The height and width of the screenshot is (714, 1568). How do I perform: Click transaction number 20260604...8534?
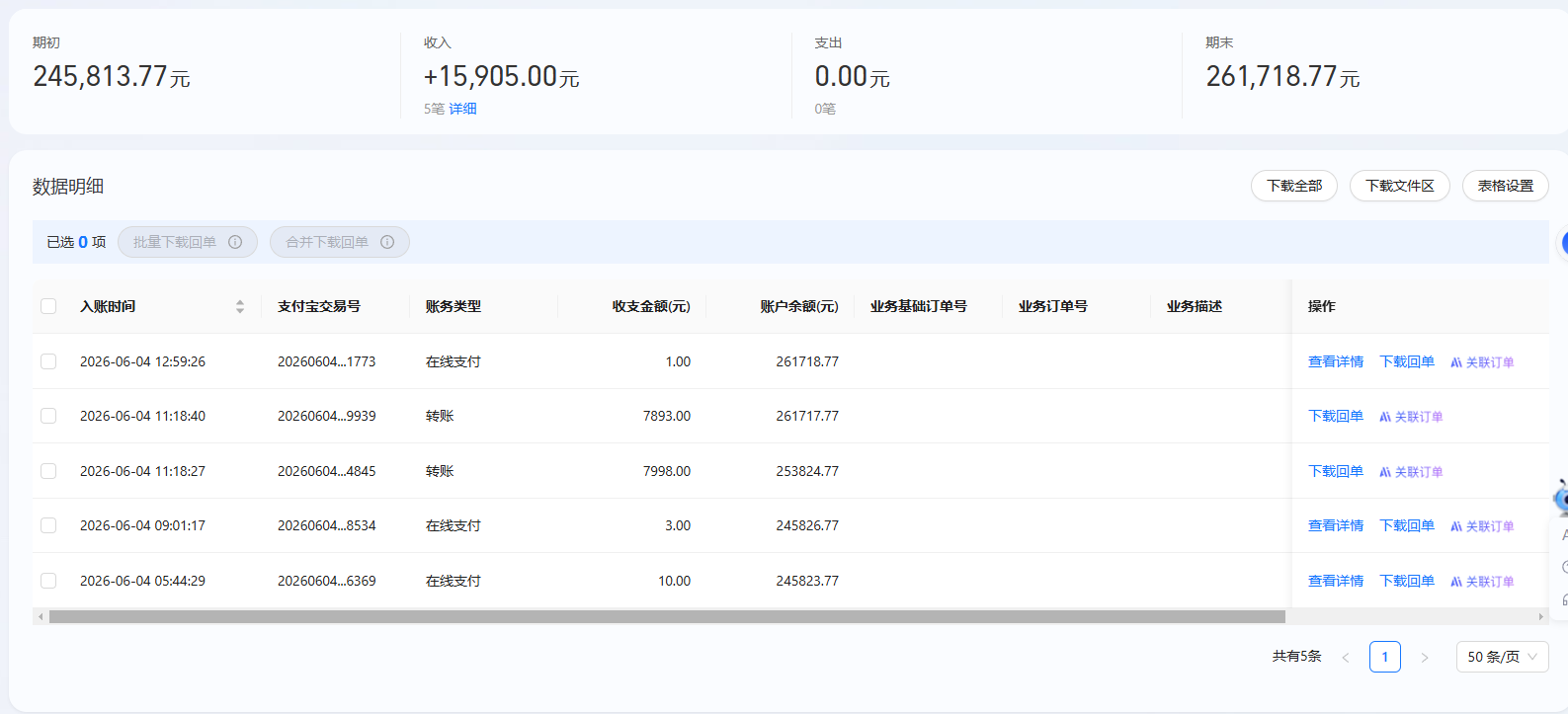click(327, 525)
